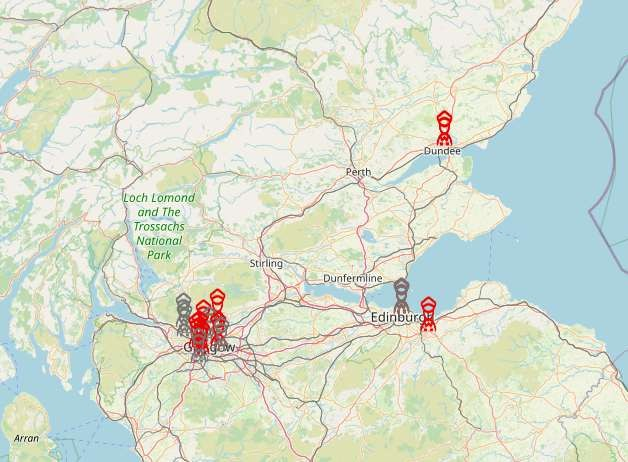Click the red marker above Dundee
The height and width of the screenshot is (462, 628).
pyautogui.click(x=444, y=128)
